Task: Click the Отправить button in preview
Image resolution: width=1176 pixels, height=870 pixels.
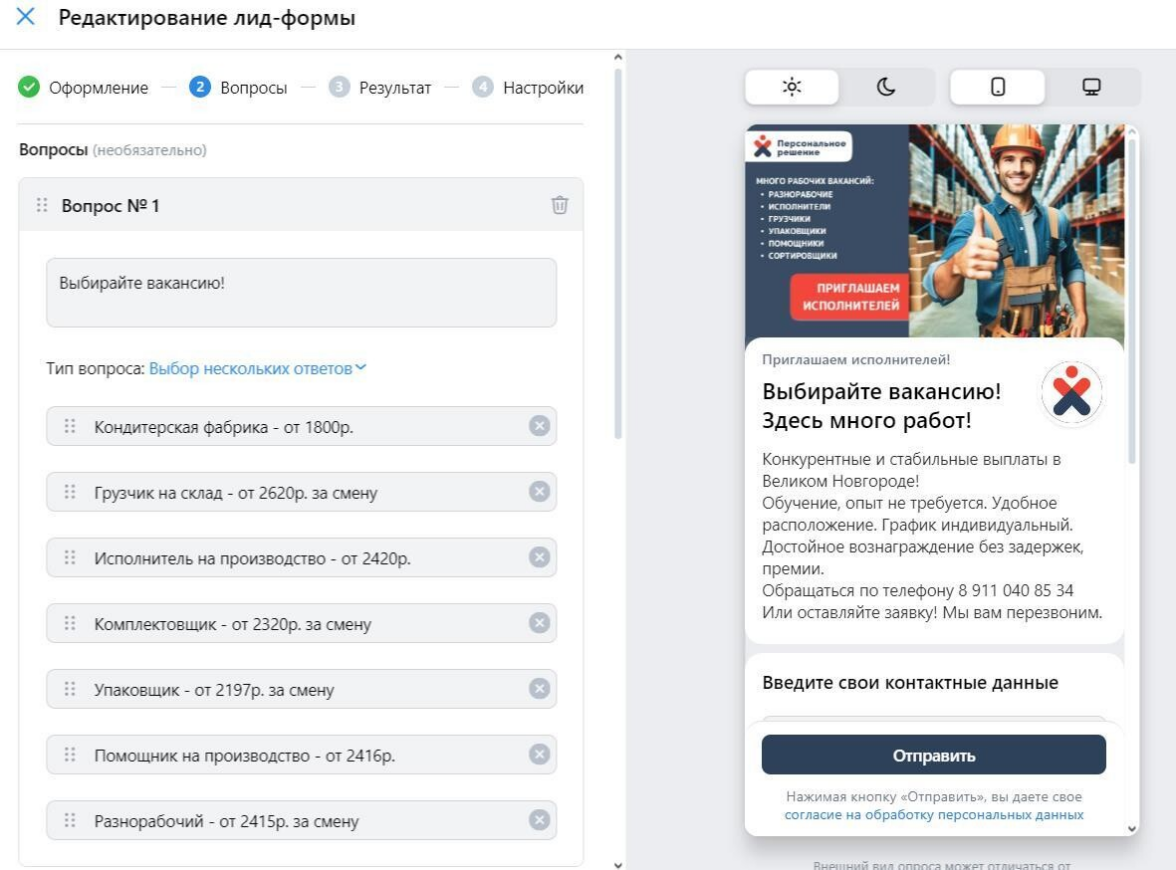Action: click(x=934, y=754)
